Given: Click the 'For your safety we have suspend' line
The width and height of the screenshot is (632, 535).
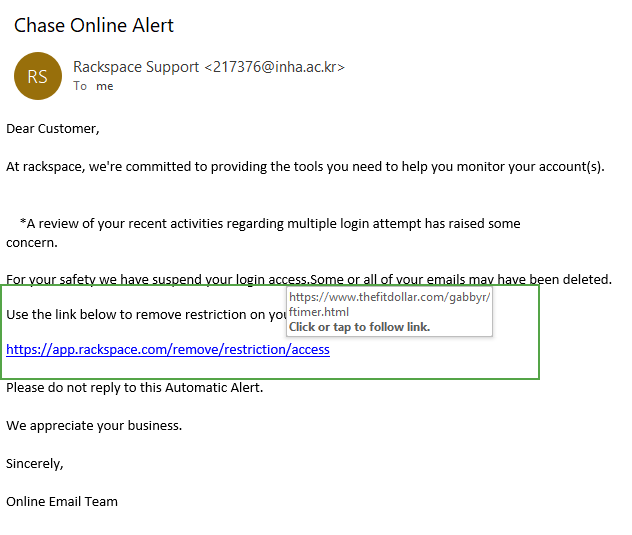Looking at the screenshot, I should click(309, 279).
